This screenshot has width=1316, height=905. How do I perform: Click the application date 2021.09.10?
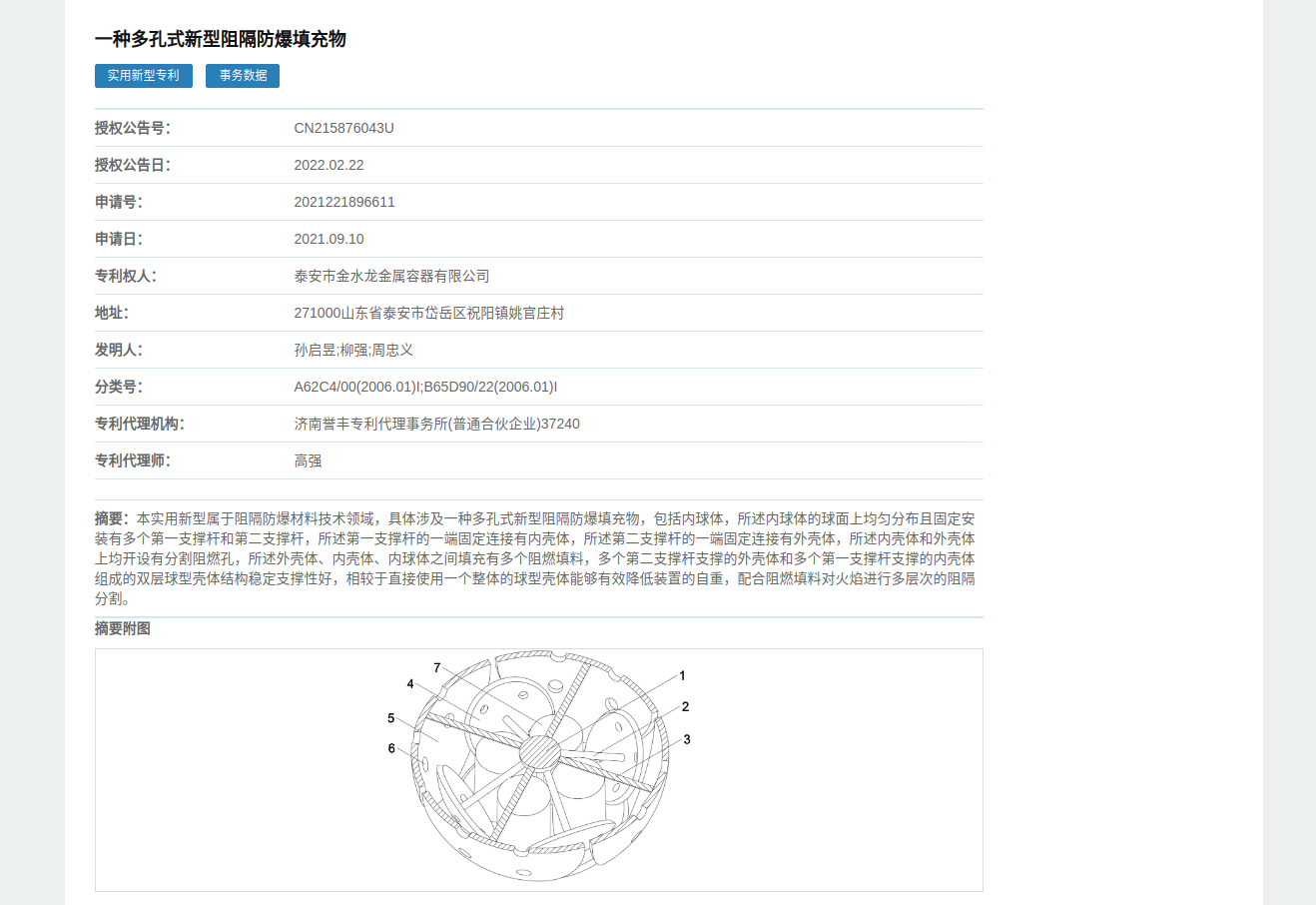(x=329, y=239)
